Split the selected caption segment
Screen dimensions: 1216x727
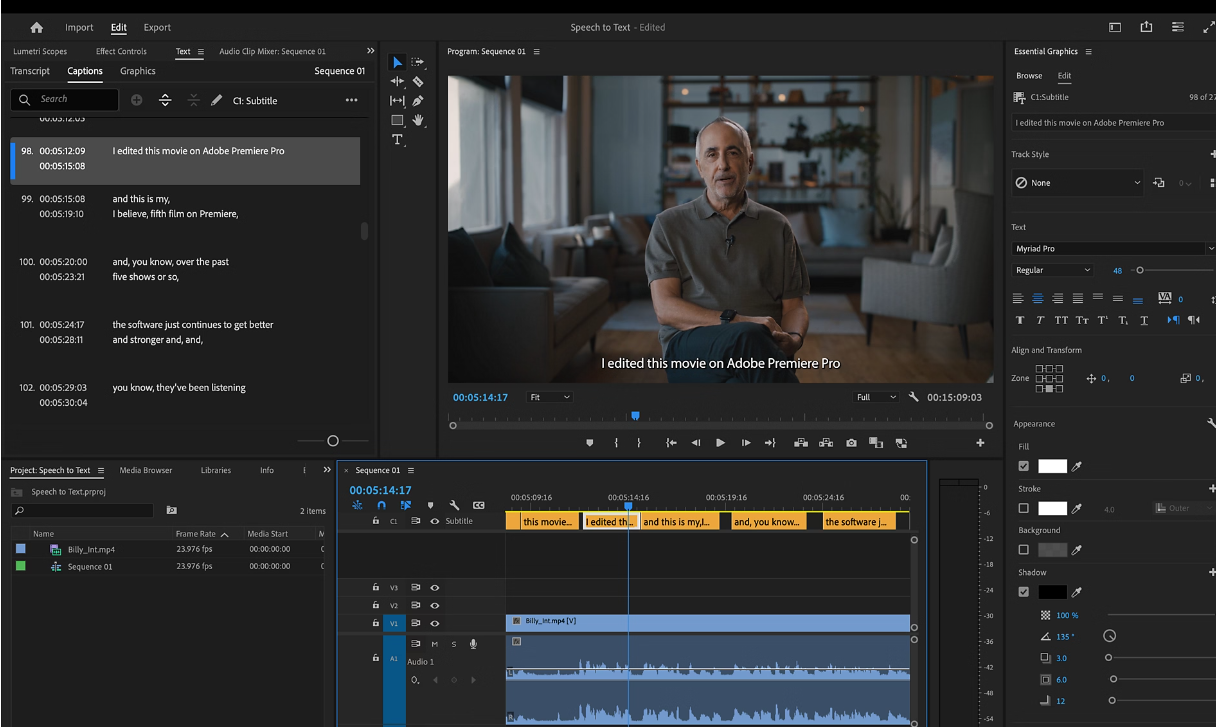165,100
